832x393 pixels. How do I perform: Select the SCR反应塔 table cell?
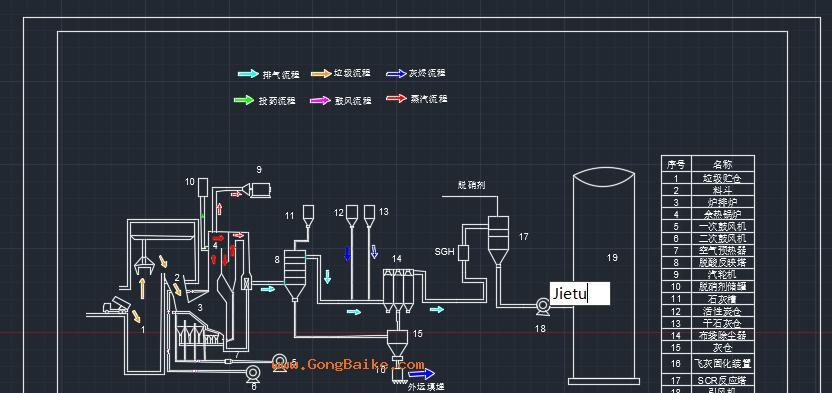(x=722, y=380)
